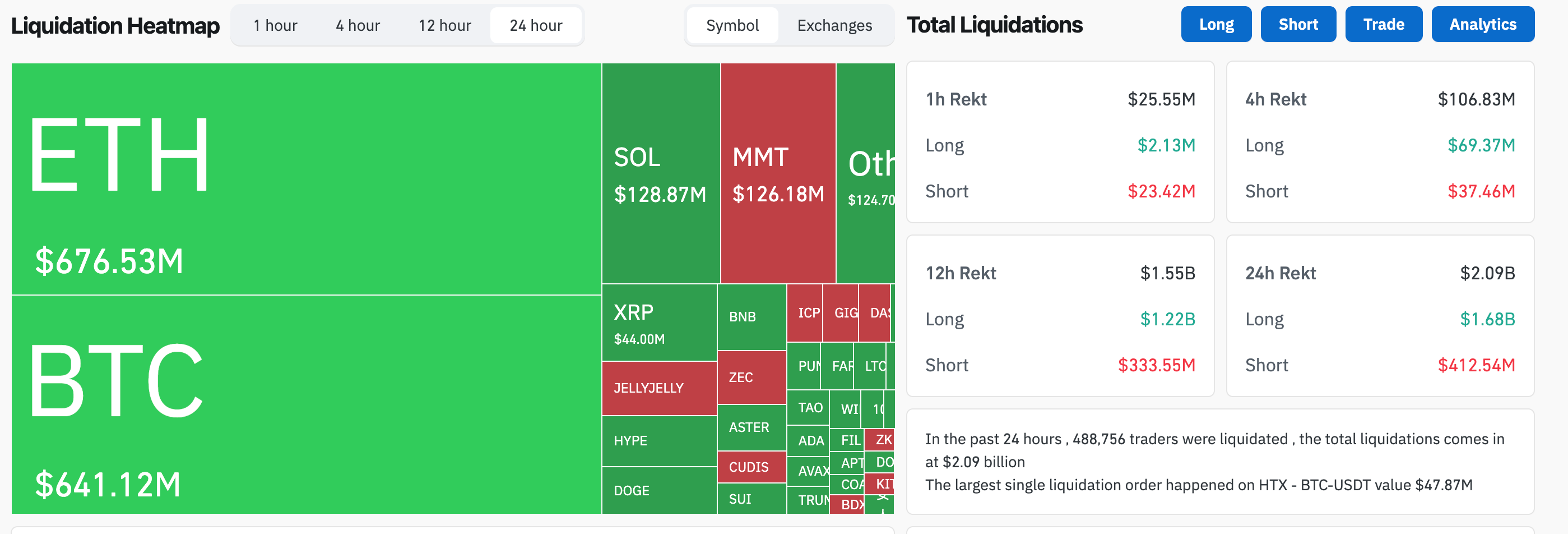Select the 4 hour timeframe
The image size is (1568, 534).
coord(357,25)
